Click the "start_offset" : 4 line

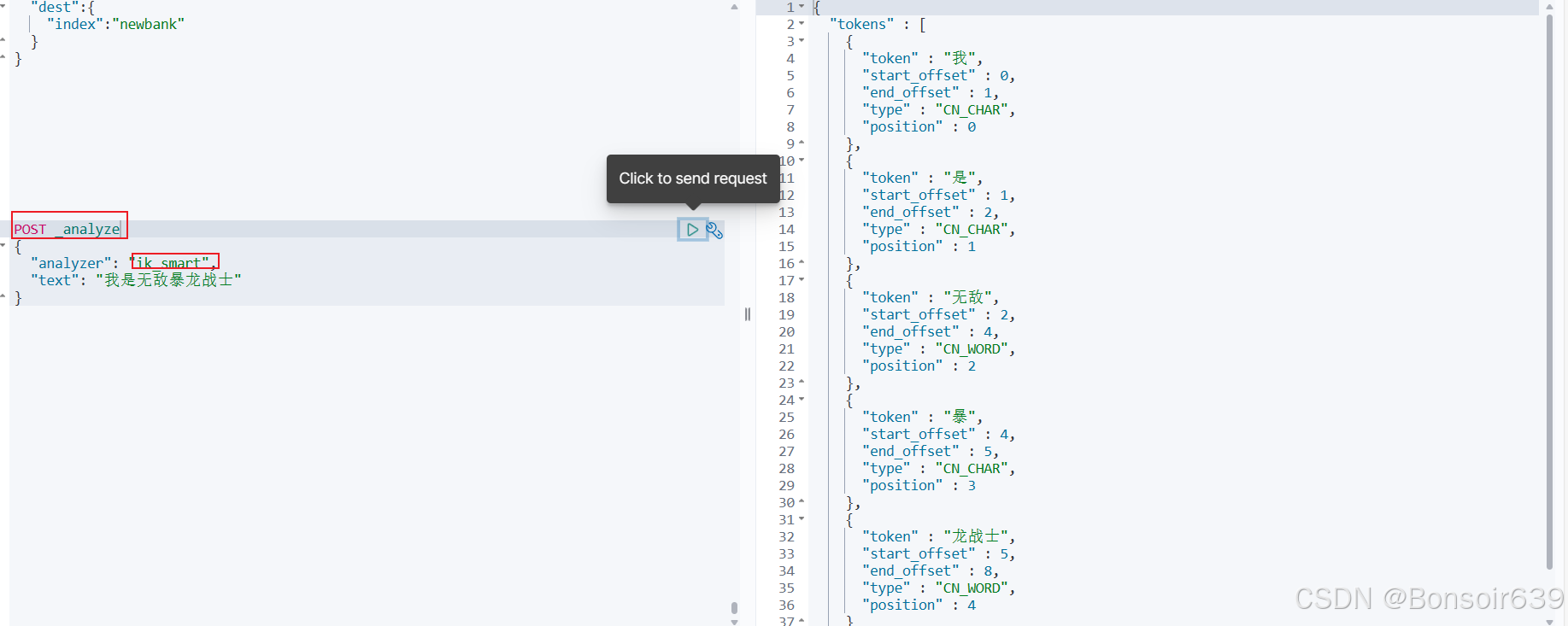point(938,434)
